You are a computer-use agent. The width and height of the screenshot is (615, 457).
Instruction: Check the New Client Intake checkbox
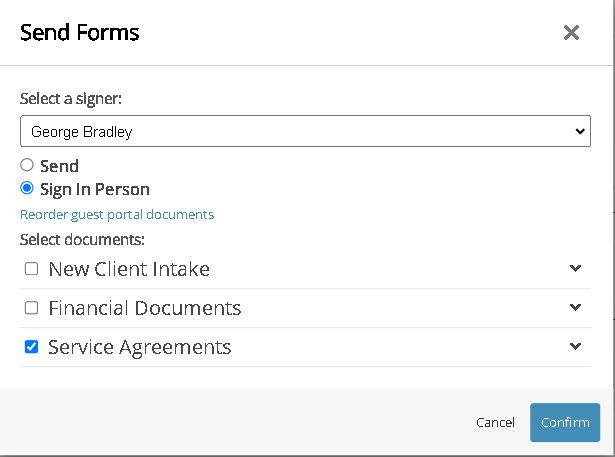[x=31, y=269]
